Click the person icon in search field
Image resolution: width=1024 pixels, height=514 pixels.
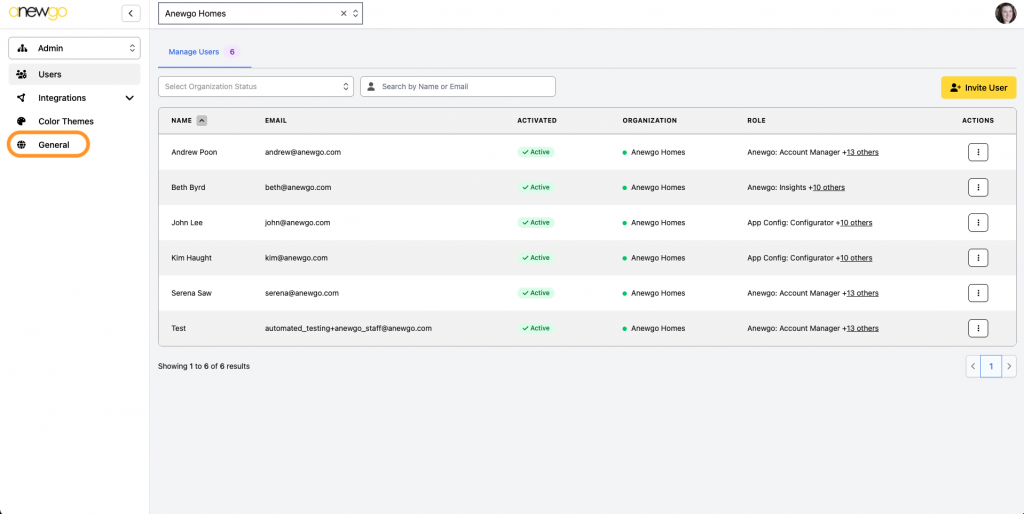pos(371,86)
